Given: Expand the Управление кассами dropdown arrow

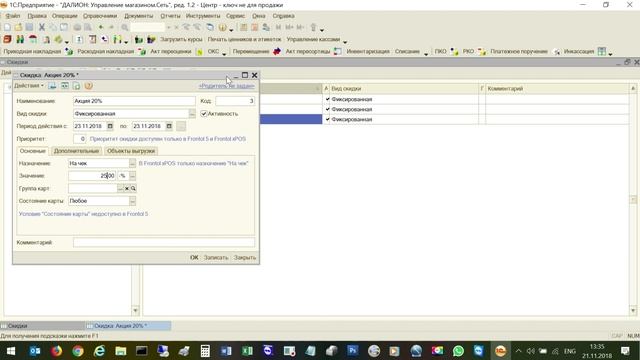Looking at the screenshot, I should [x=345, y=41].
